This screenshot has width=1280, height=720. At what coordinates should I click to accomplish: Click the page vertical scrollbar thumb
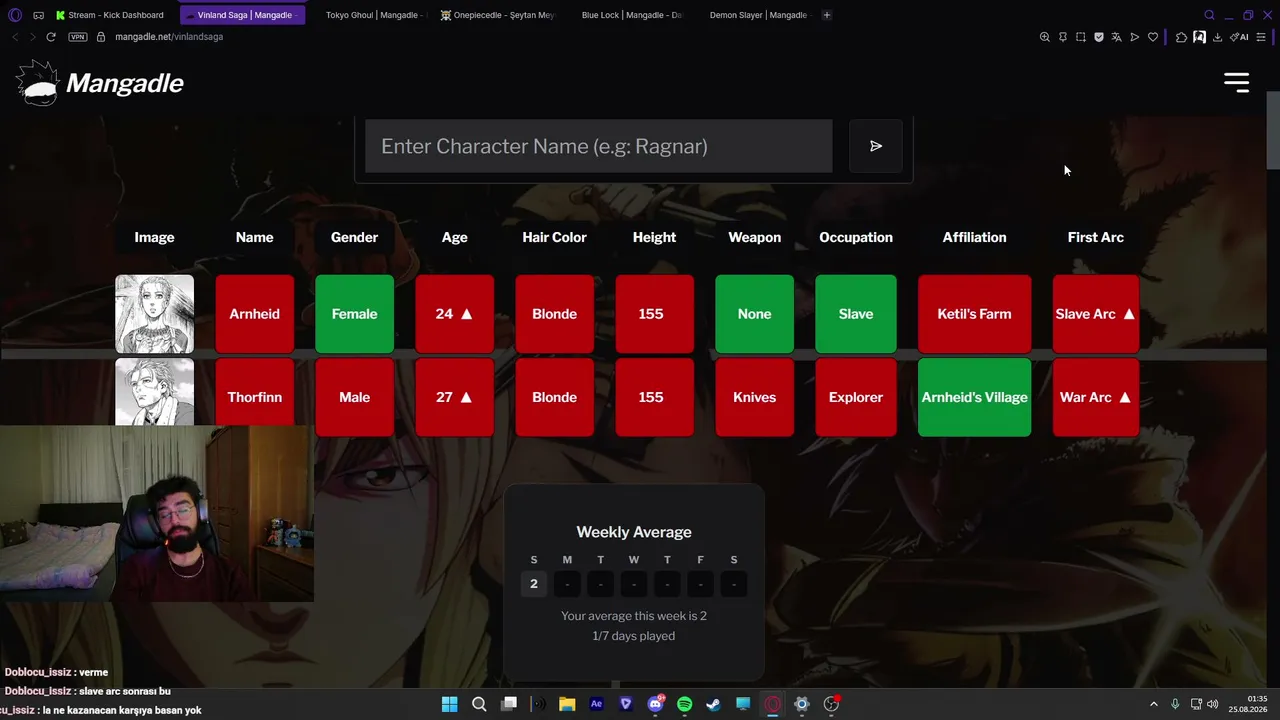click(x=1273, y=130)
